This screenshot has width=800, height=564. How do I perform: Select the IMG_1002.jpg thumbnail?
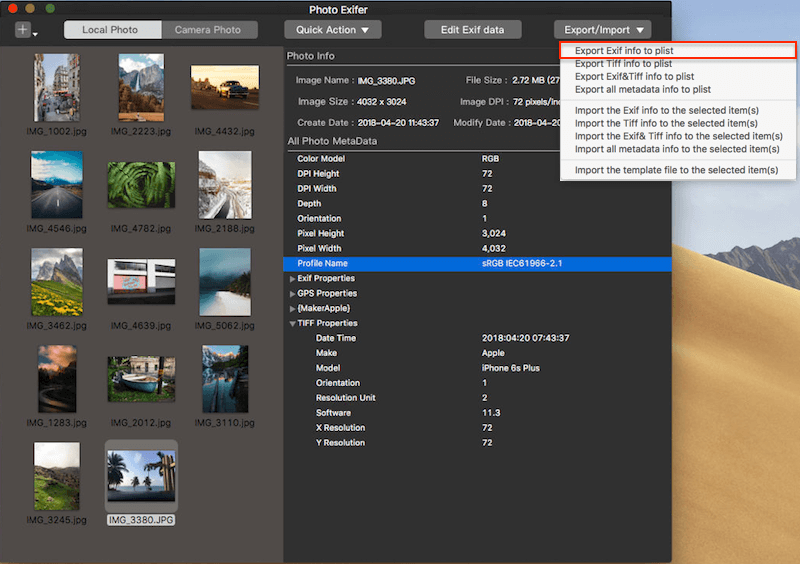click(x=57, y=87)
